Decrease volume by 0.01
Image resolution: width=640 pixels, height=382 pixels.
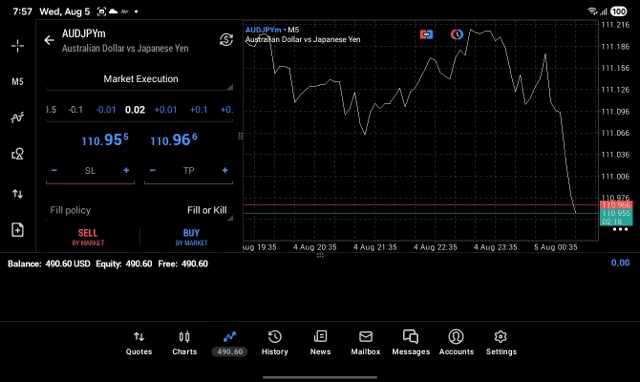tap(106, 110)
